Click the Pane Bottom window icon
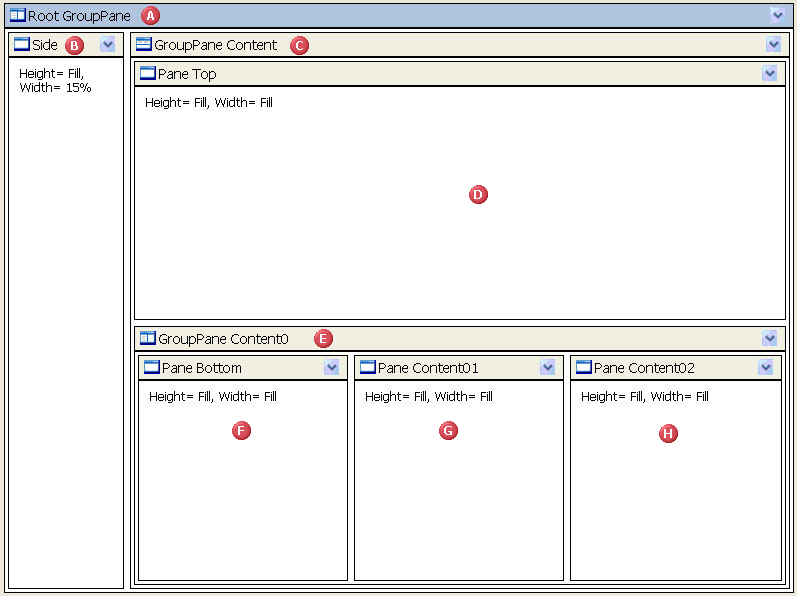 click(152, 368)
